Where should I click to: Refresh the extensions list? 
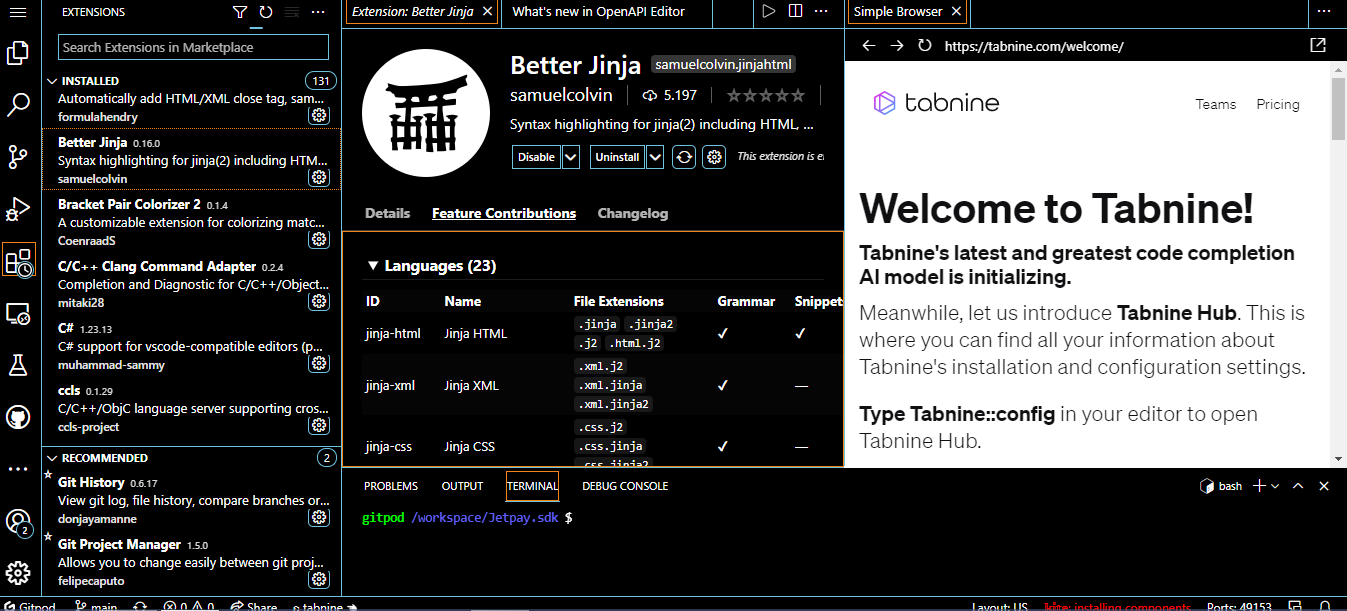[265, 12]
